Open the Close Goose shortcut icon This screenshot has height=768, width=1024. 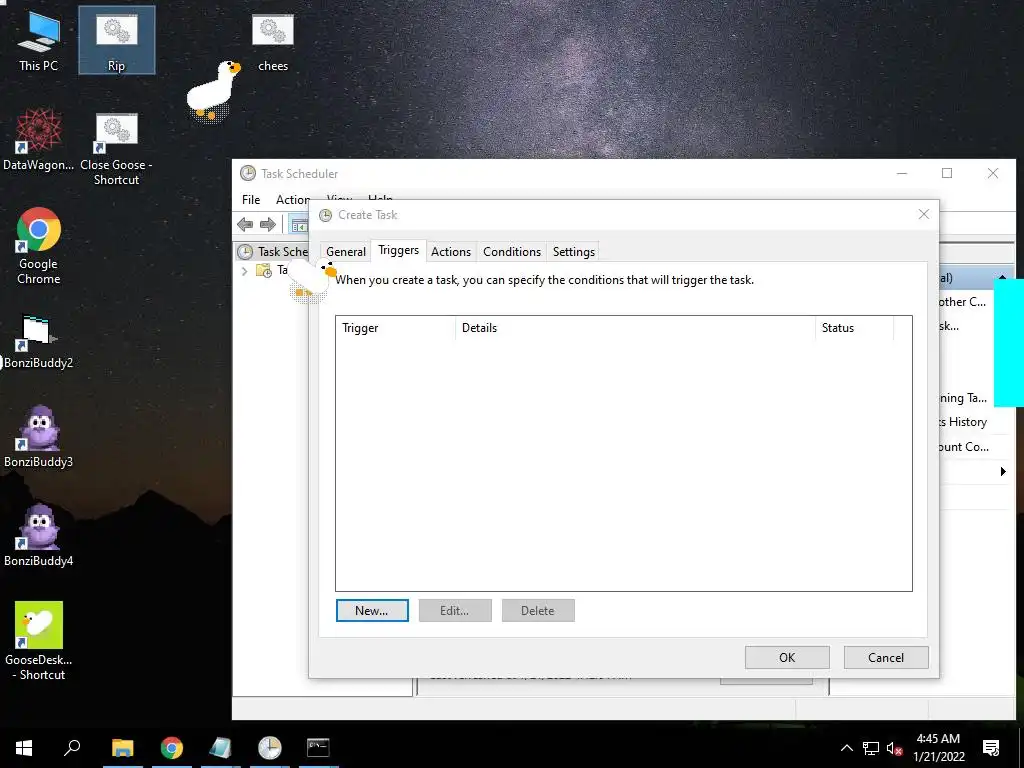pos(116,148)
